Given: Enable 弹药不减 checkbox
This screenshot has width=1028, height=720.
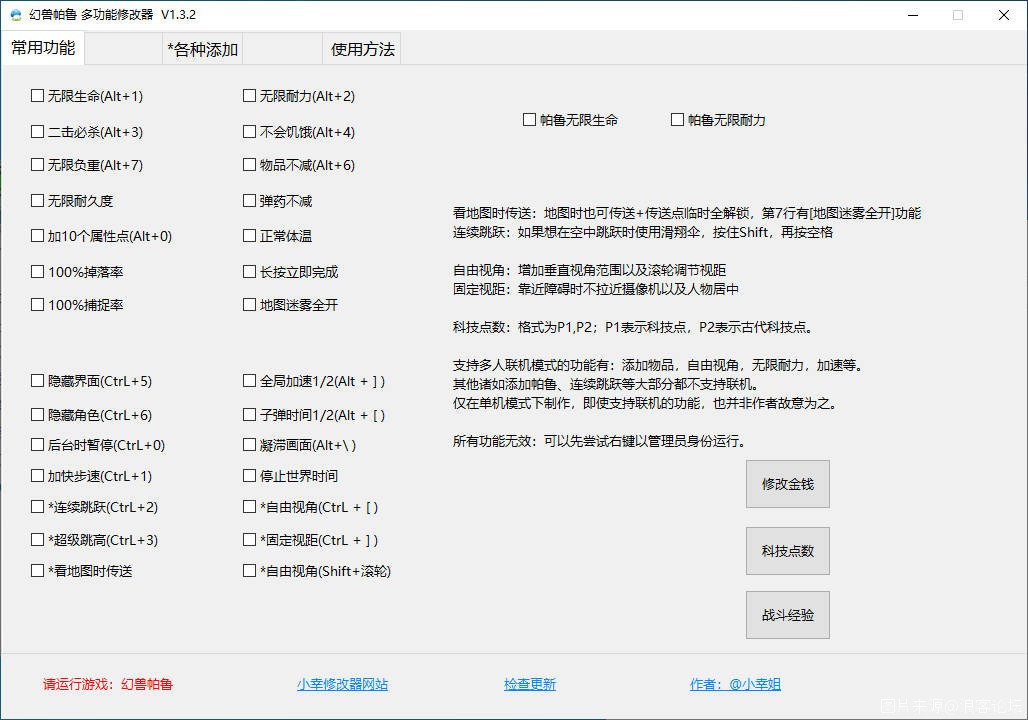Looking at the screenshot, I should click(x=250, y=201).
